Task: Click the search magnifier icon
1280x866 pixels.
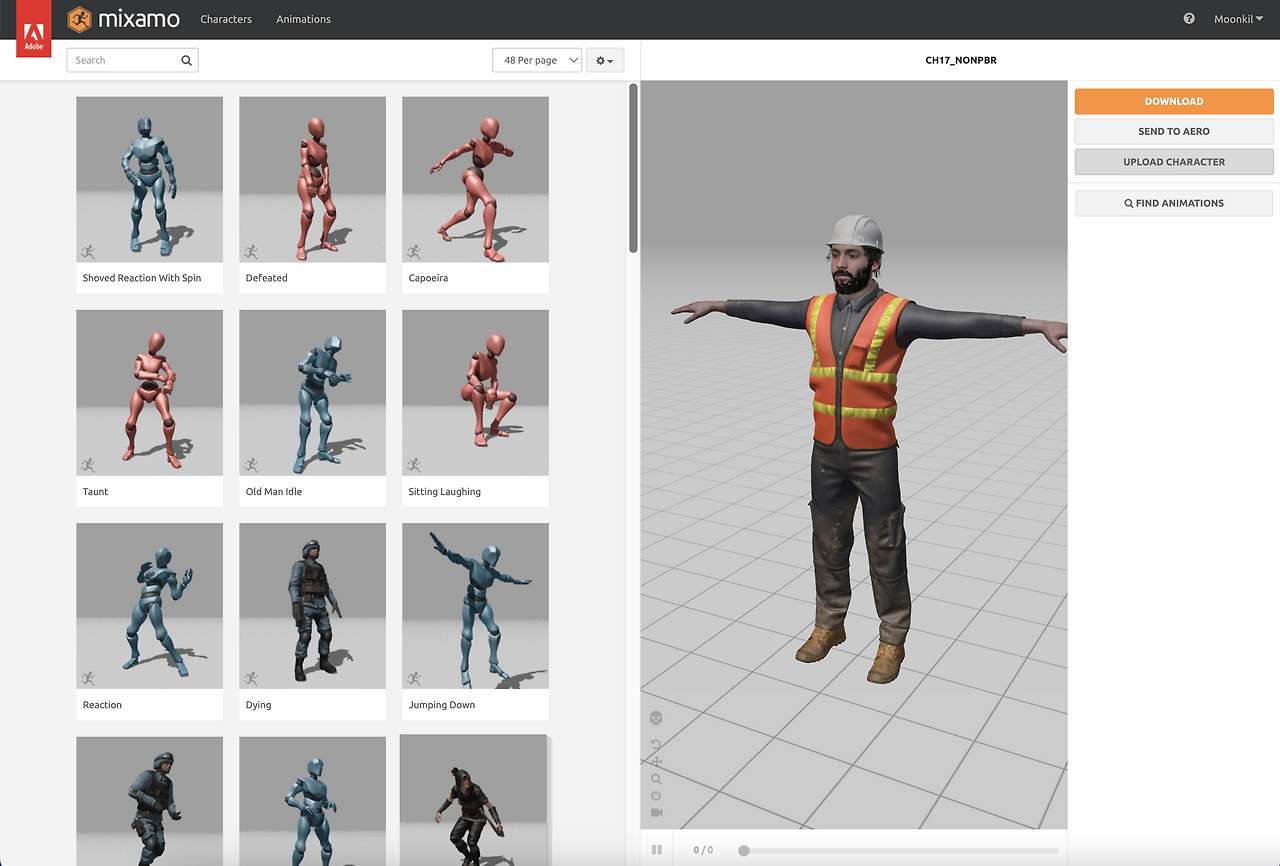Action: click(x=186, y=60)
